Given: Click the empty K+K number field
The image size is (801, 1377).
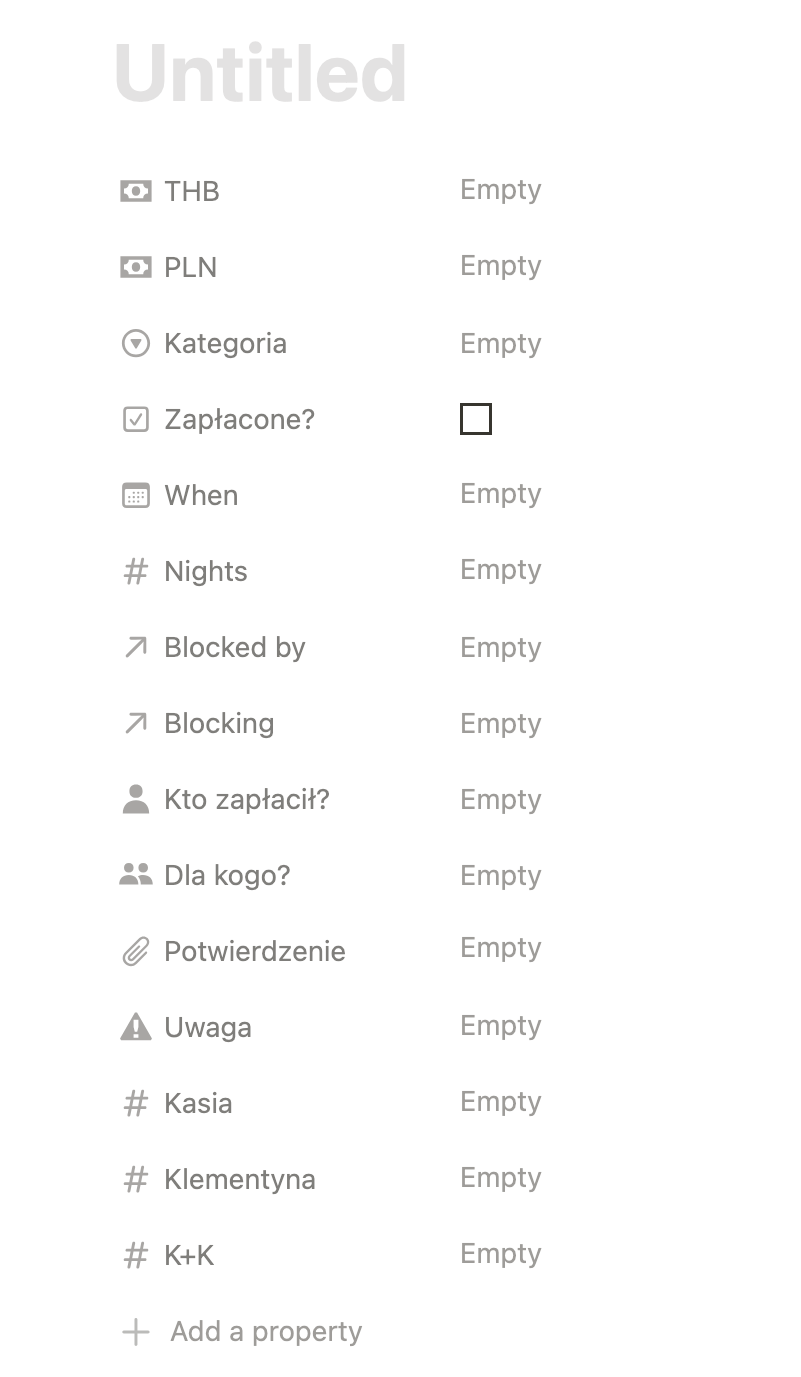Looking at the screenshot, I should coord(500,1254).
